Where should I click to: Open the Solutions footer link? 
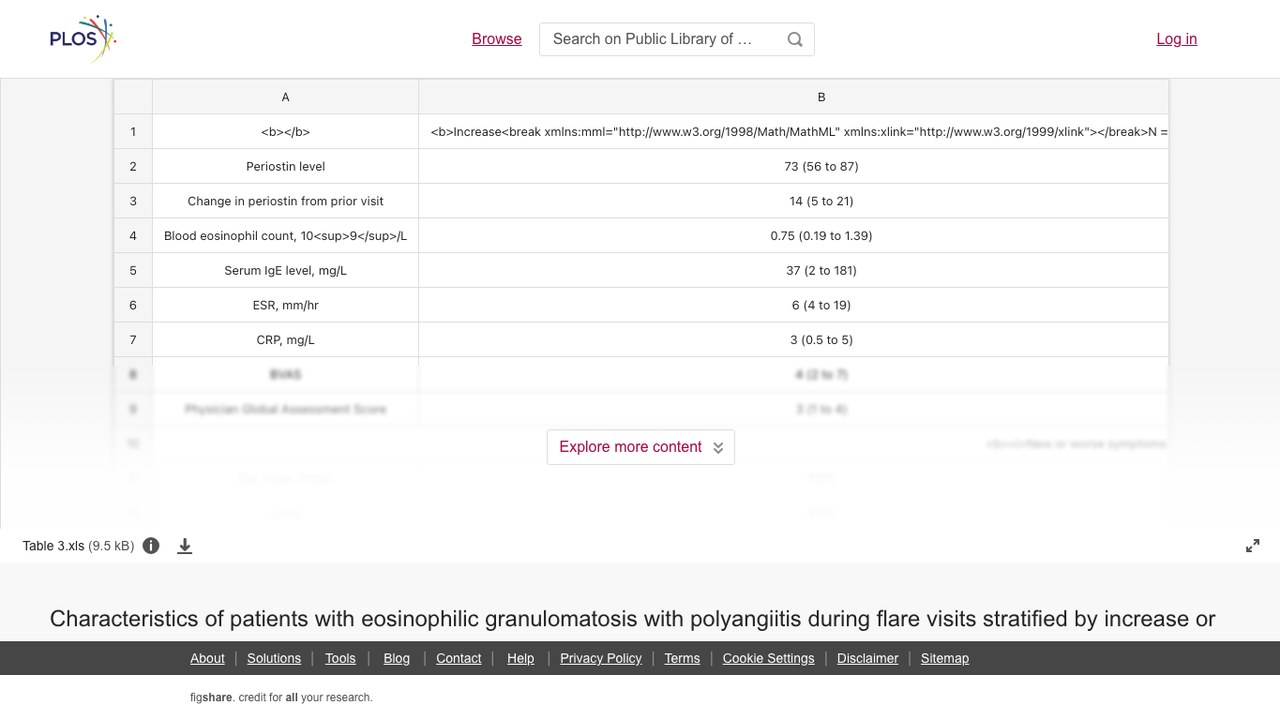274,658
